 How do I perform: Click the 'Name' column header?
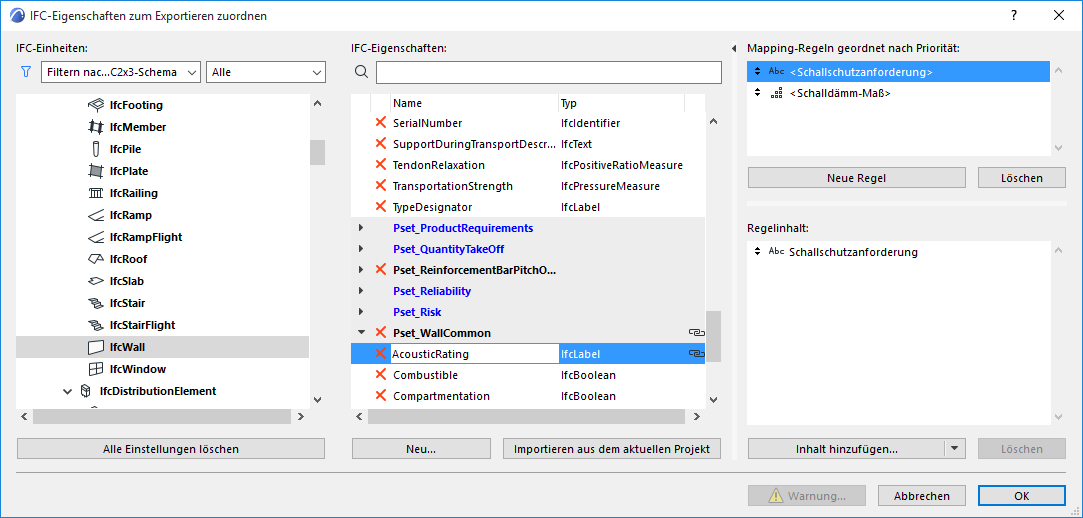point(474,103)
